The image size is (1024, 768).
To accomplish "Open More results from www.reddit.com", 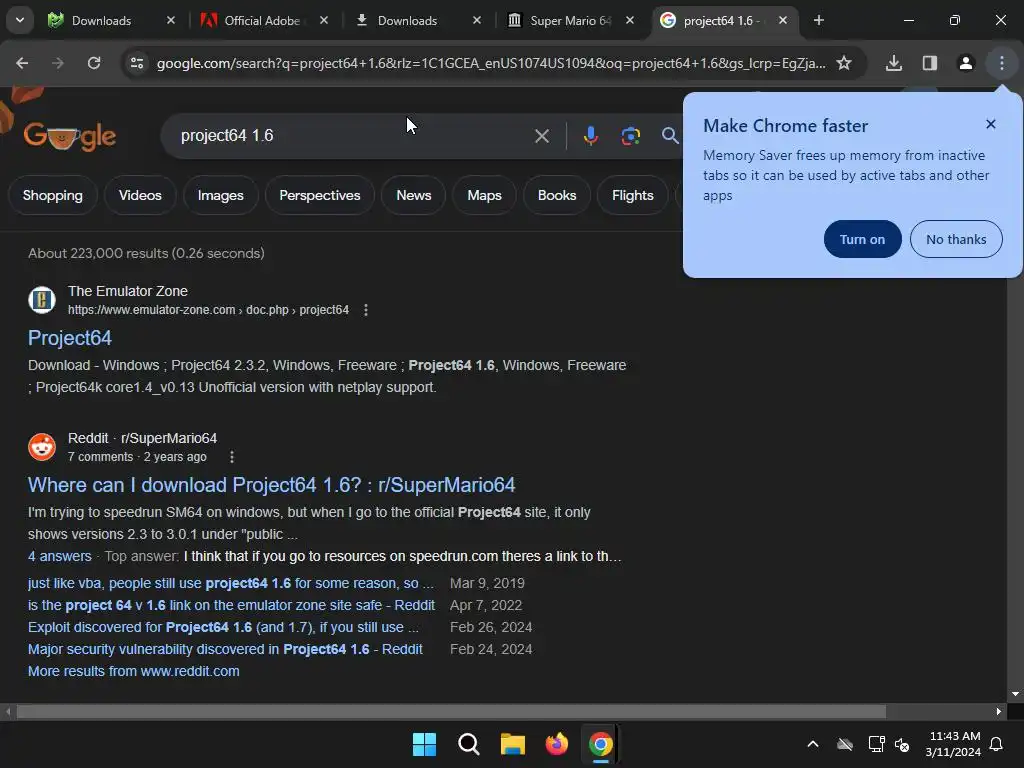I will coord(133,671).
